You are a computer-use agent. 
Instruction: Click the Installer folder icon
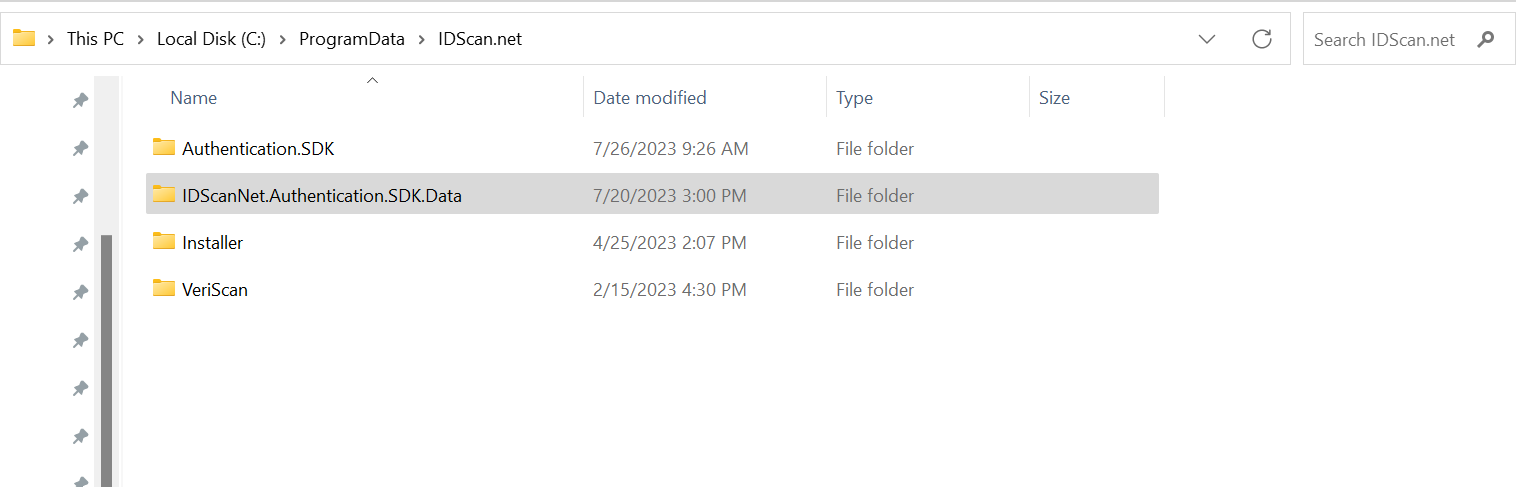[x=164, y=242]
